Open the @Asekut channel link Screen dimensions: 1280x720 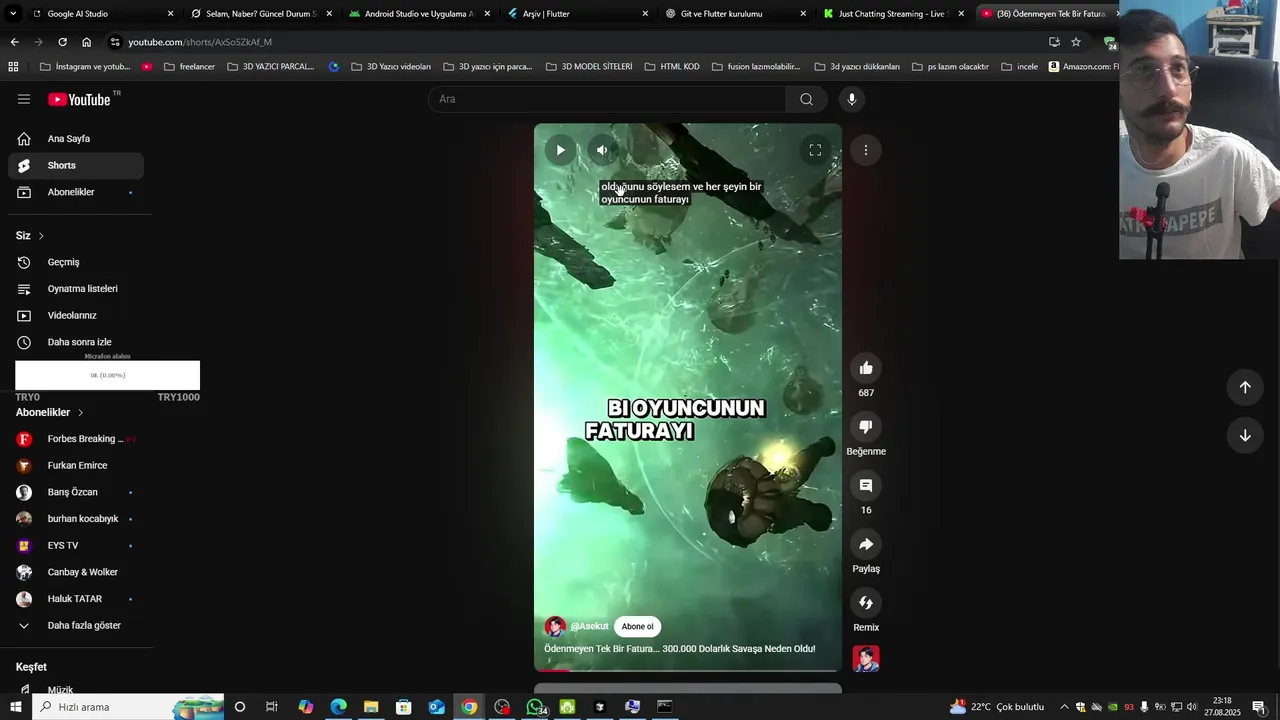point(589,627)
